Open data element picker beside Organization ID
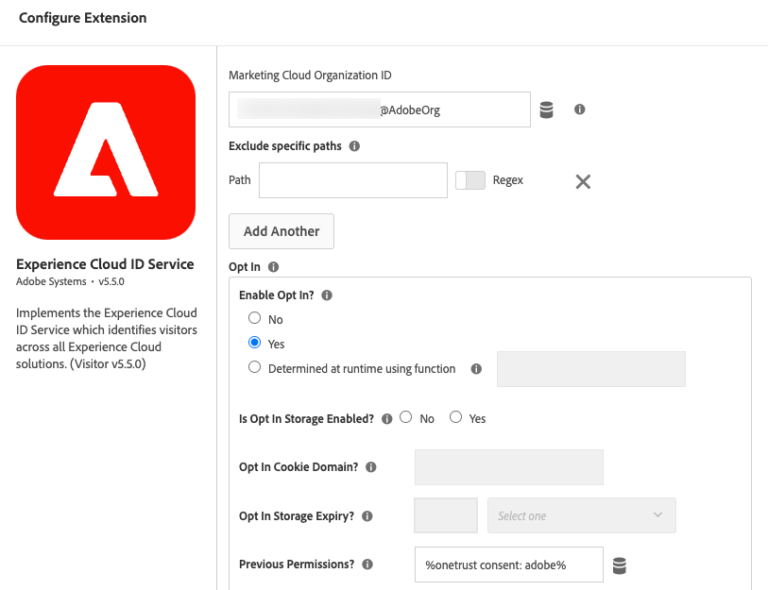The width and height of the screenshot is (768, 590). [546, 110]
